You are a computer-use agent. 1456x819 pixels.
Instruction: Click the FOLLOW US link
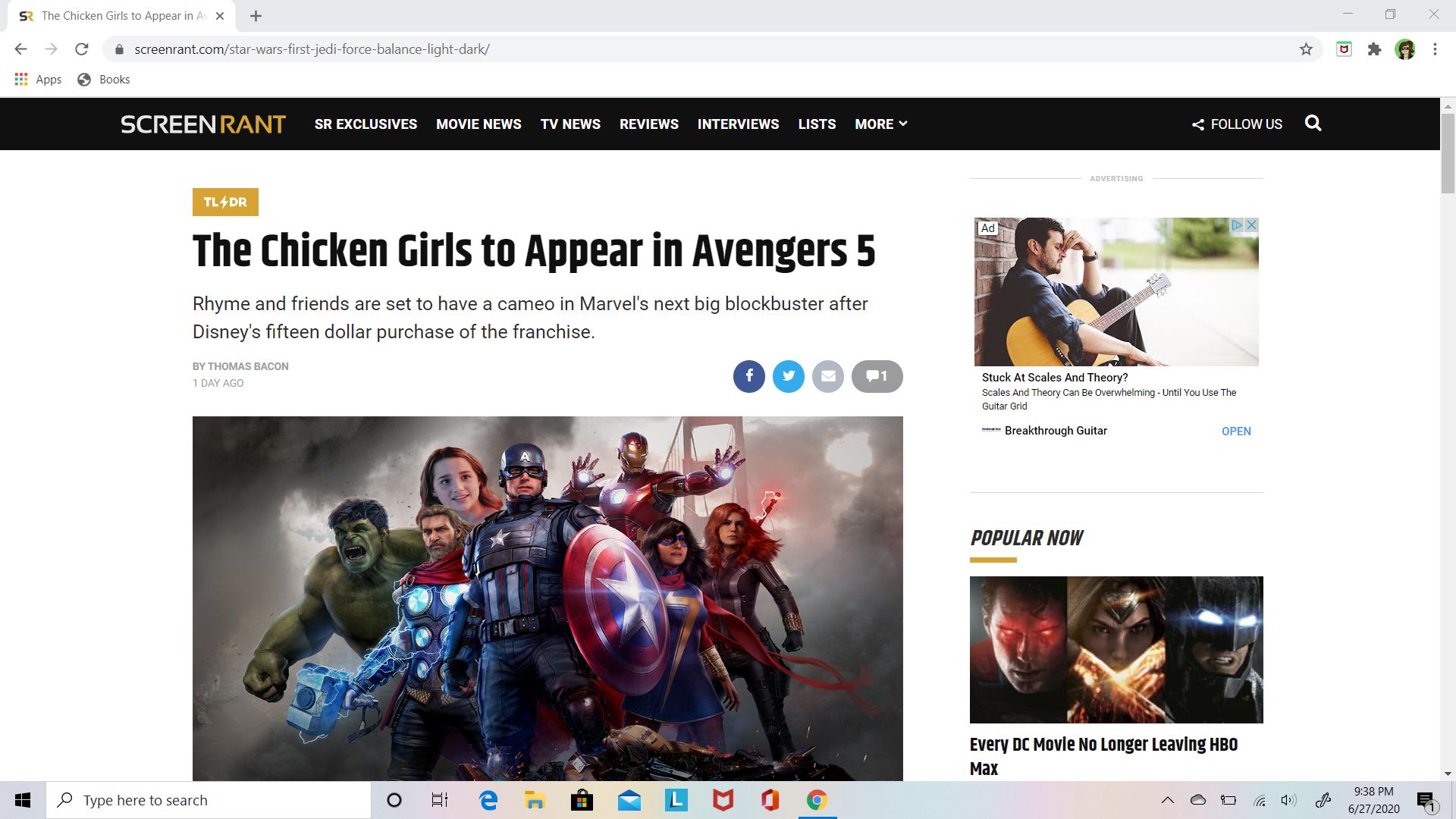(1237, 124)
